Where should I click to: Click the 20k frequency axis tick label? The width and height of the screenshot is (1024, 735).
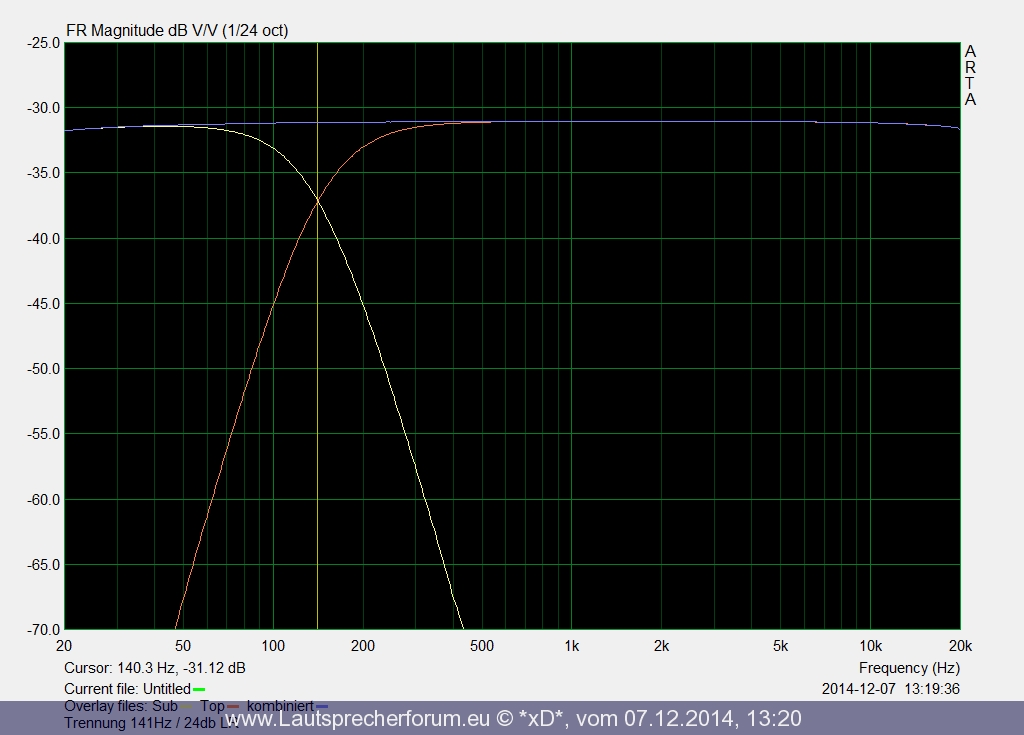coord(959,646)
